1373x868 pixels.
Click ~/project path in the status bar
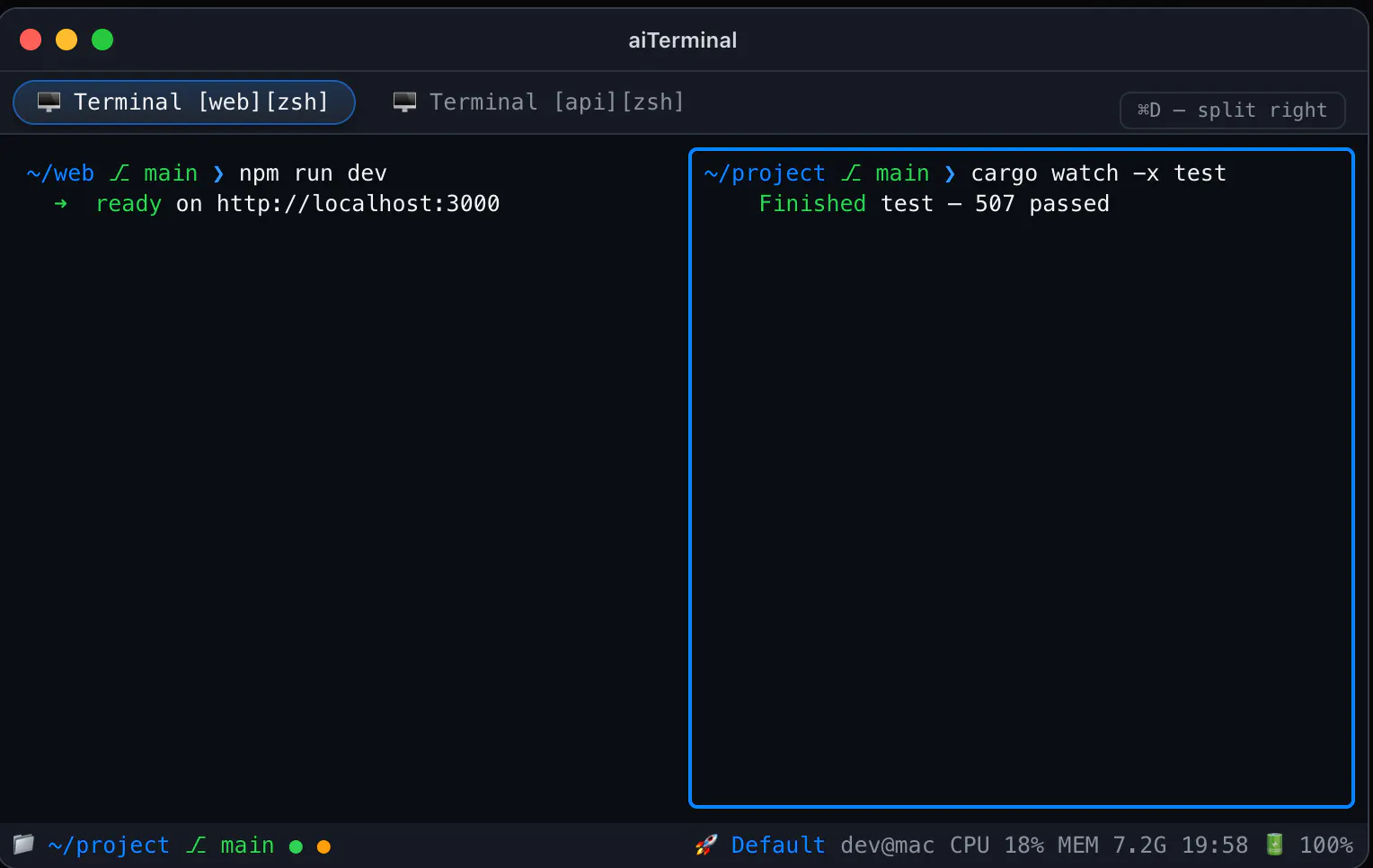click(109, 846)
